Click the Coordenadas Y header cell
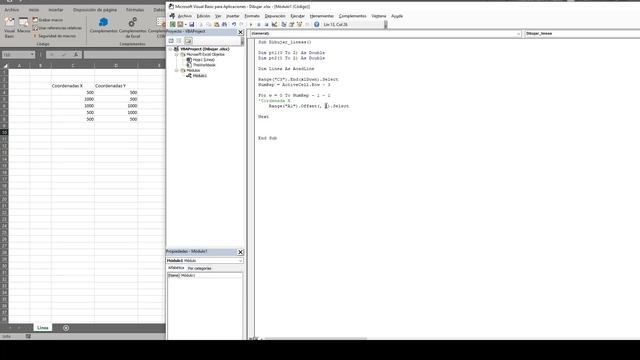The height and width of the screenshot is (360, 640). pos(116,86)
